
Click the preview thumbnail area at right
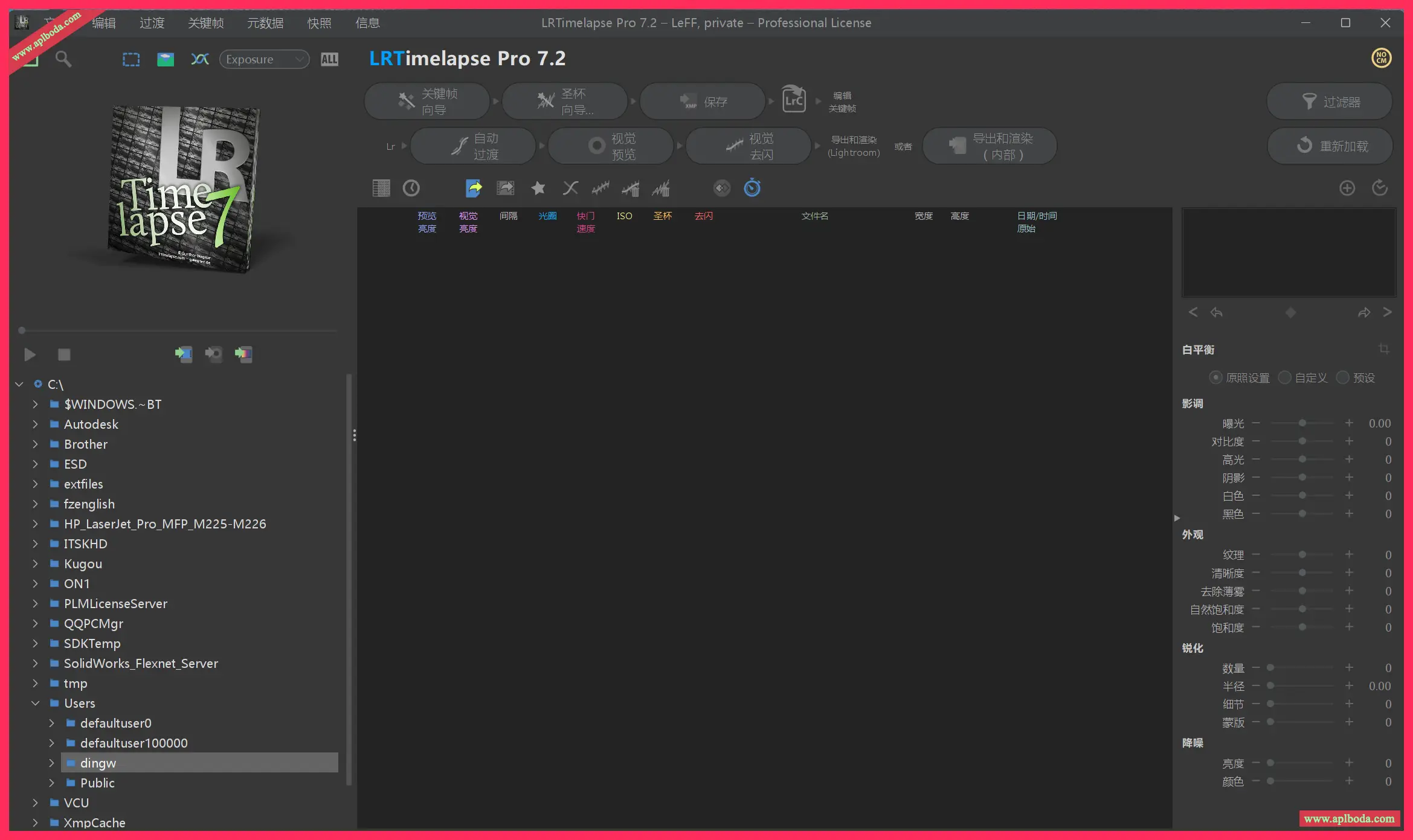tap(1289, 252)
